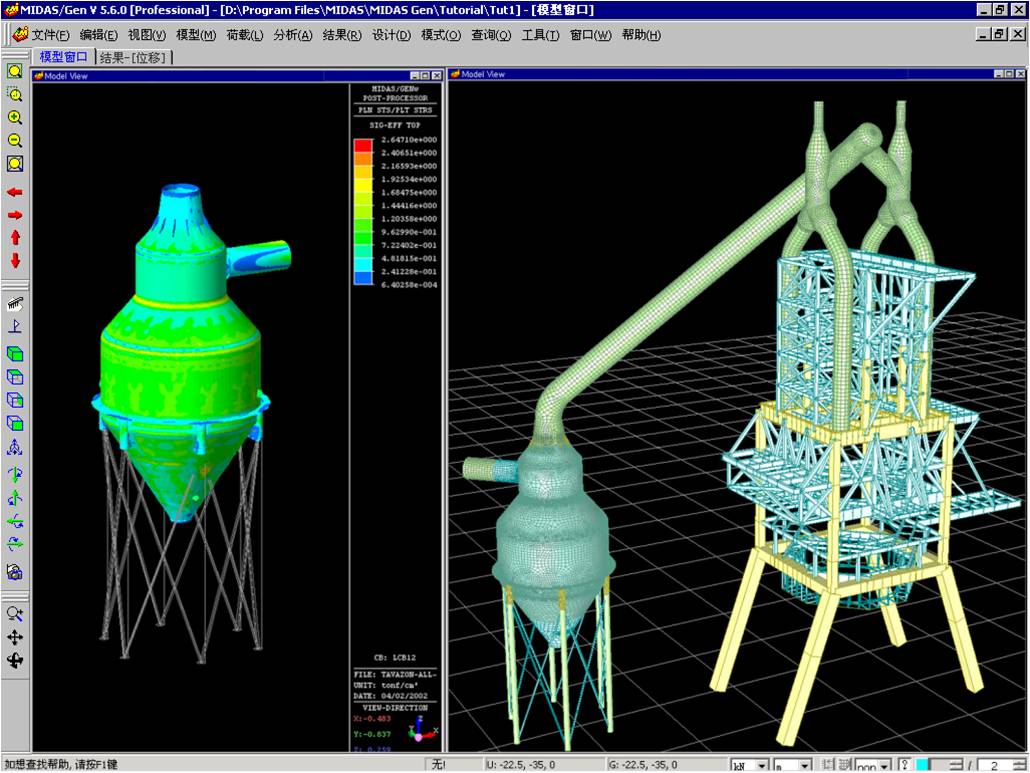This screenshot has height=773, width=1030.
Task: Click the view-direction axis triad icon
Action: pyautogui.click(x=421, y=730)
